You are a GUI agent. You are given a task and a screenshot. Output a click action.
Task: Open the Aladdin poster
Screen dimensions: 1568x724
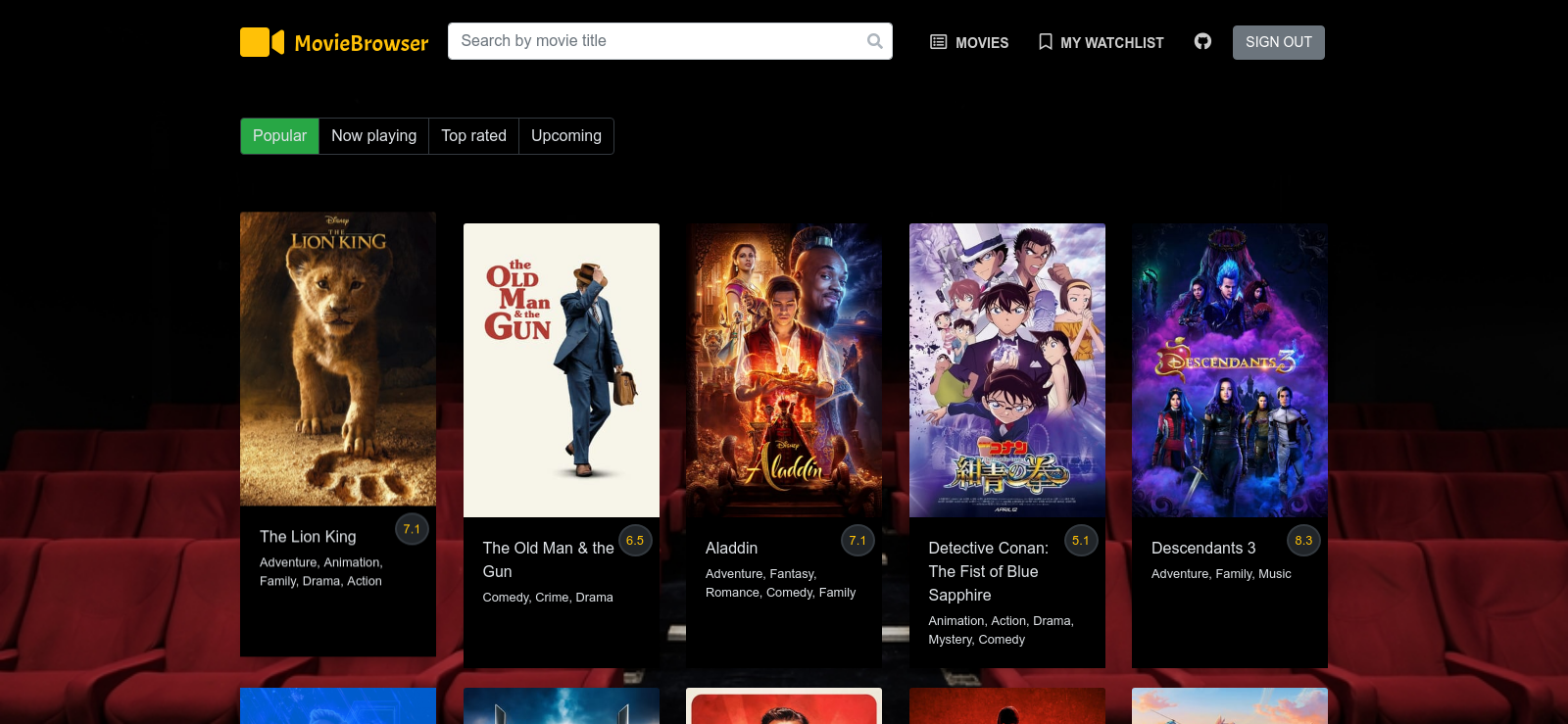(x=784, y=370)
